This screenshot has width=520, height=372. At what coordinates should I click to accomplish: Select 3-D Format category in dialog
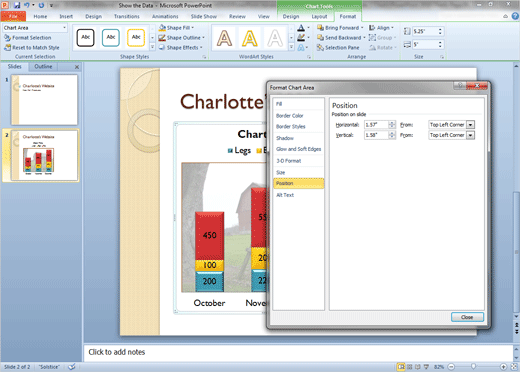tap(298, 161)
